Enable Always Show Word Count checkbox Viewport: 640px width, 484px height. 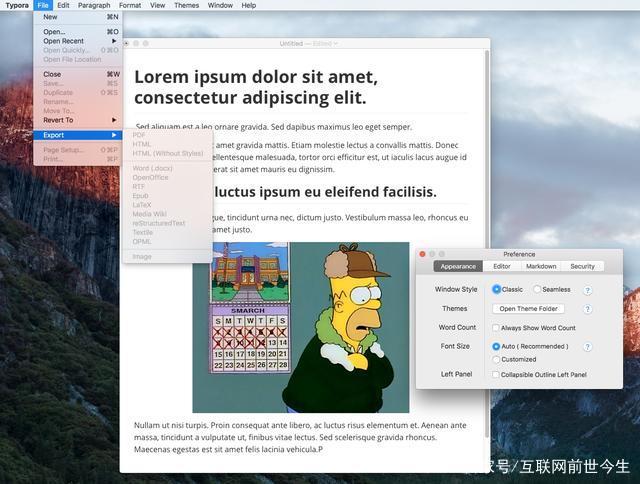click(x=496, y=328)
